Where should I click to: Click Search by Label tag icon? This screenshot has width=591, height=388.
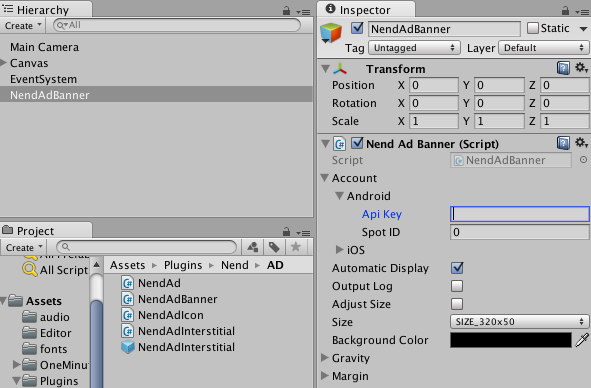[274, 247]
